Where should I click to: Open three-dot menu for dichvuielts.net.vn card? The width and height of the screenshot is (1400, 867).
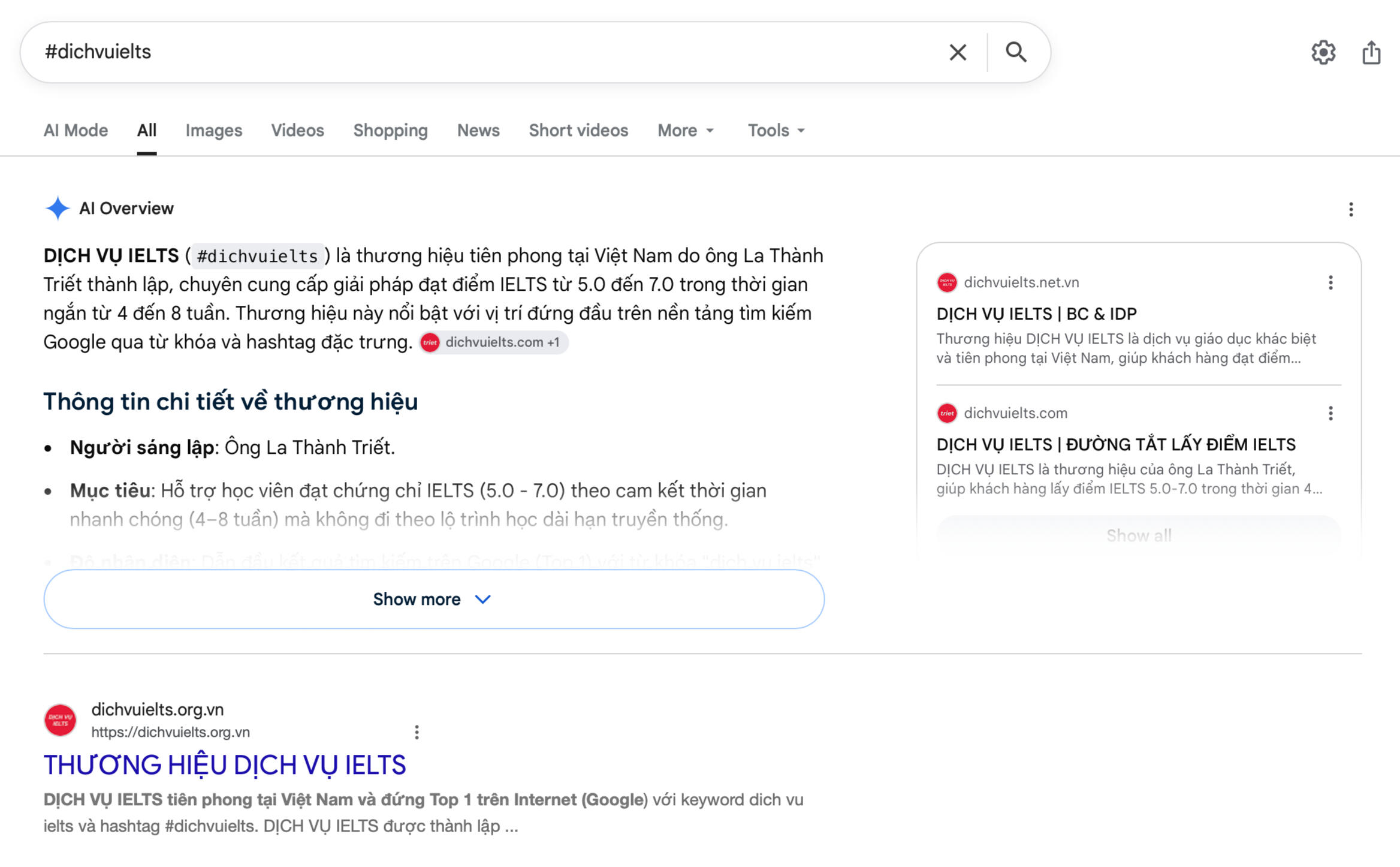pos(1330,282)
